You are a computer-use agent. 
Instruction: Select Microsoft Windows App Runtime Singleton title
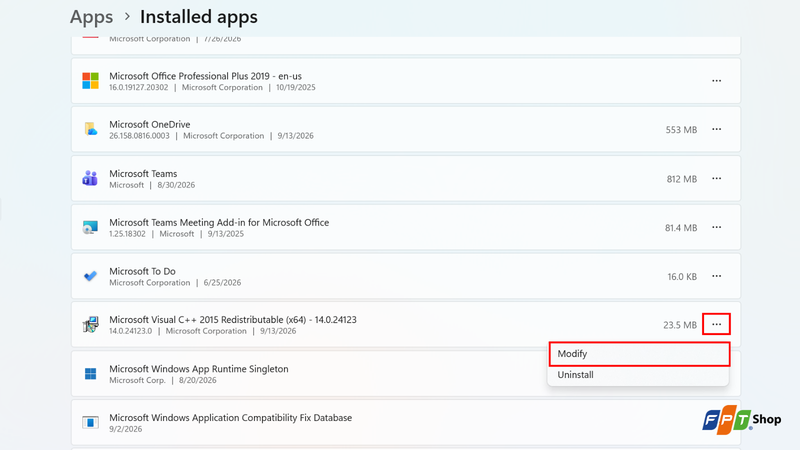click(198, 369)
